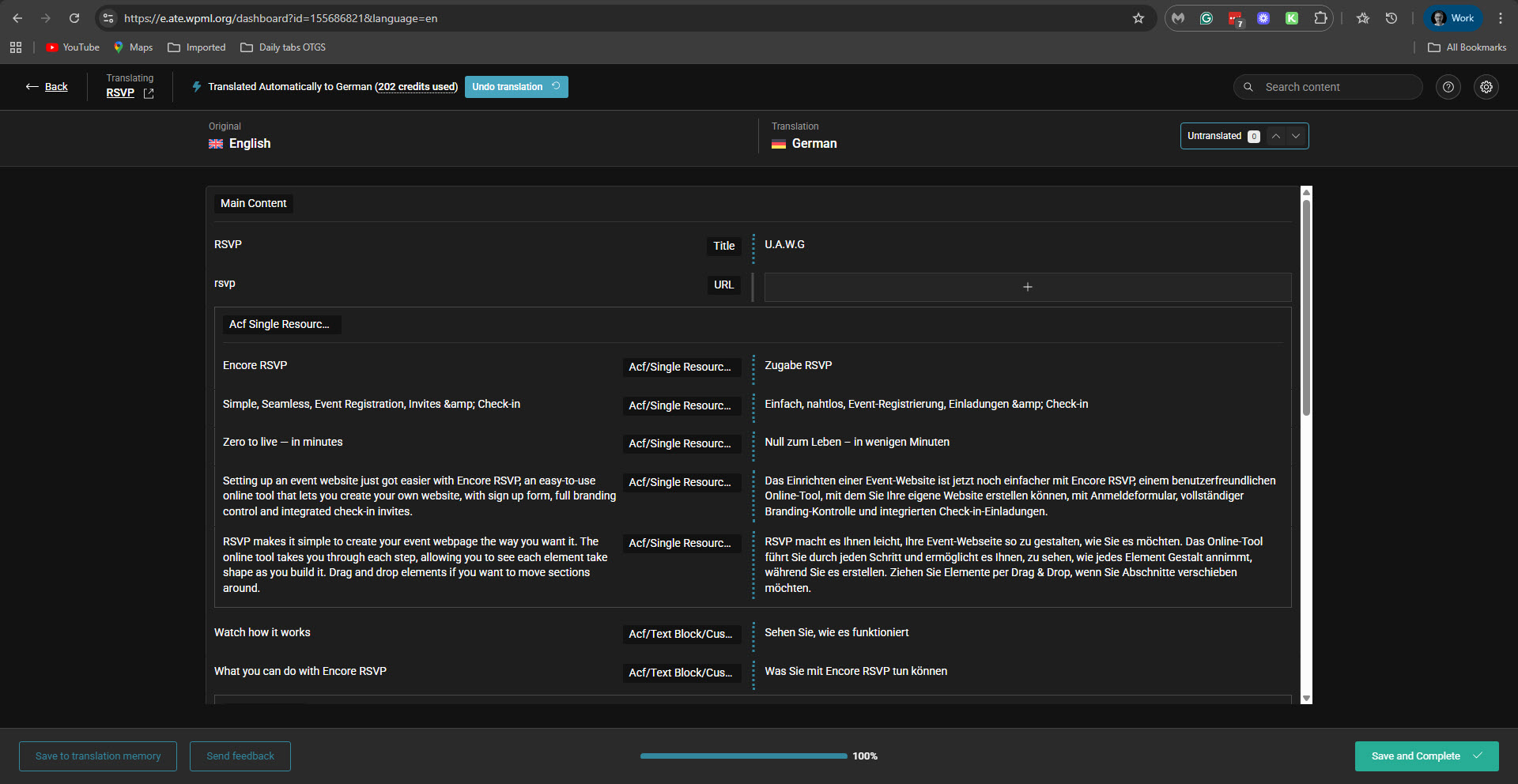Click the Undo translation button
The image size is (1518, 784).
516,87
